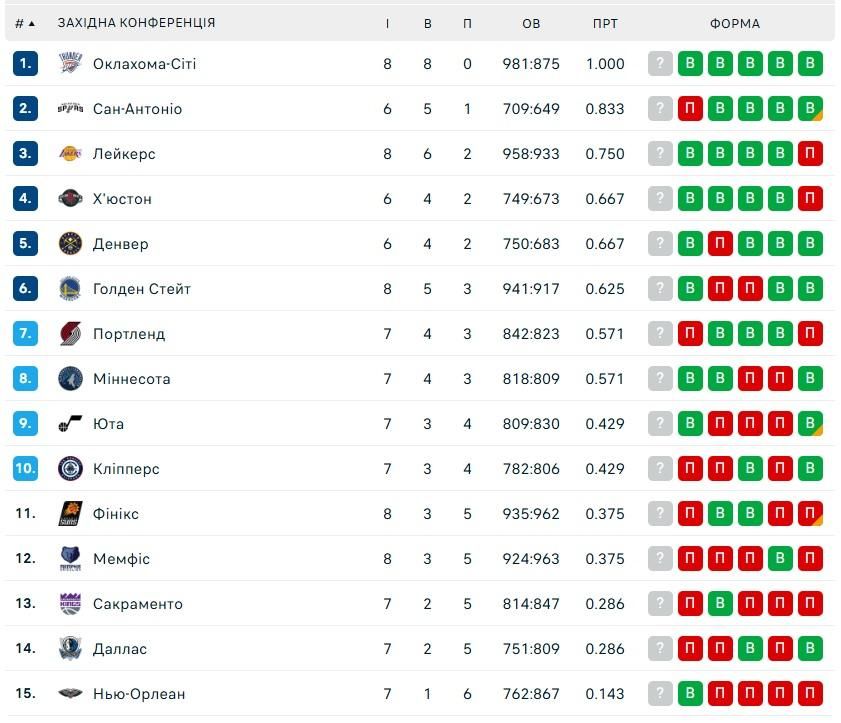Click the San Antonio Spurs logo
This screenshot has width=841, height=723.
tap(70, 108)
